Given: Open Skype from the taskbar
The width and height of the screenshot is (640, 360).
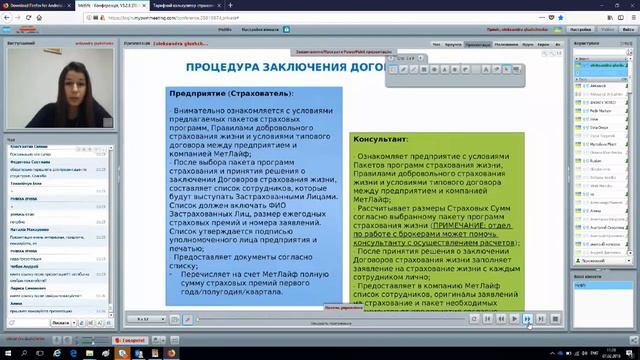Looking at the screenshot, I should point(122,353).
